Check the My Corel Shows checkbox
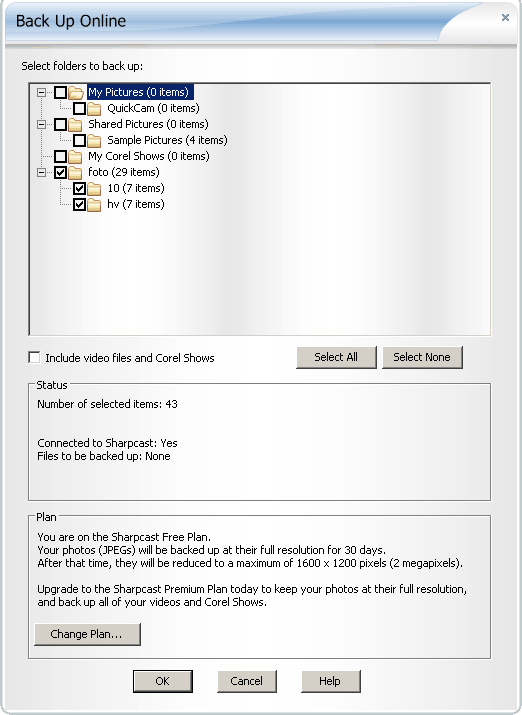The image size is (522, 715). pyautogui.click(x=61, y=156)
